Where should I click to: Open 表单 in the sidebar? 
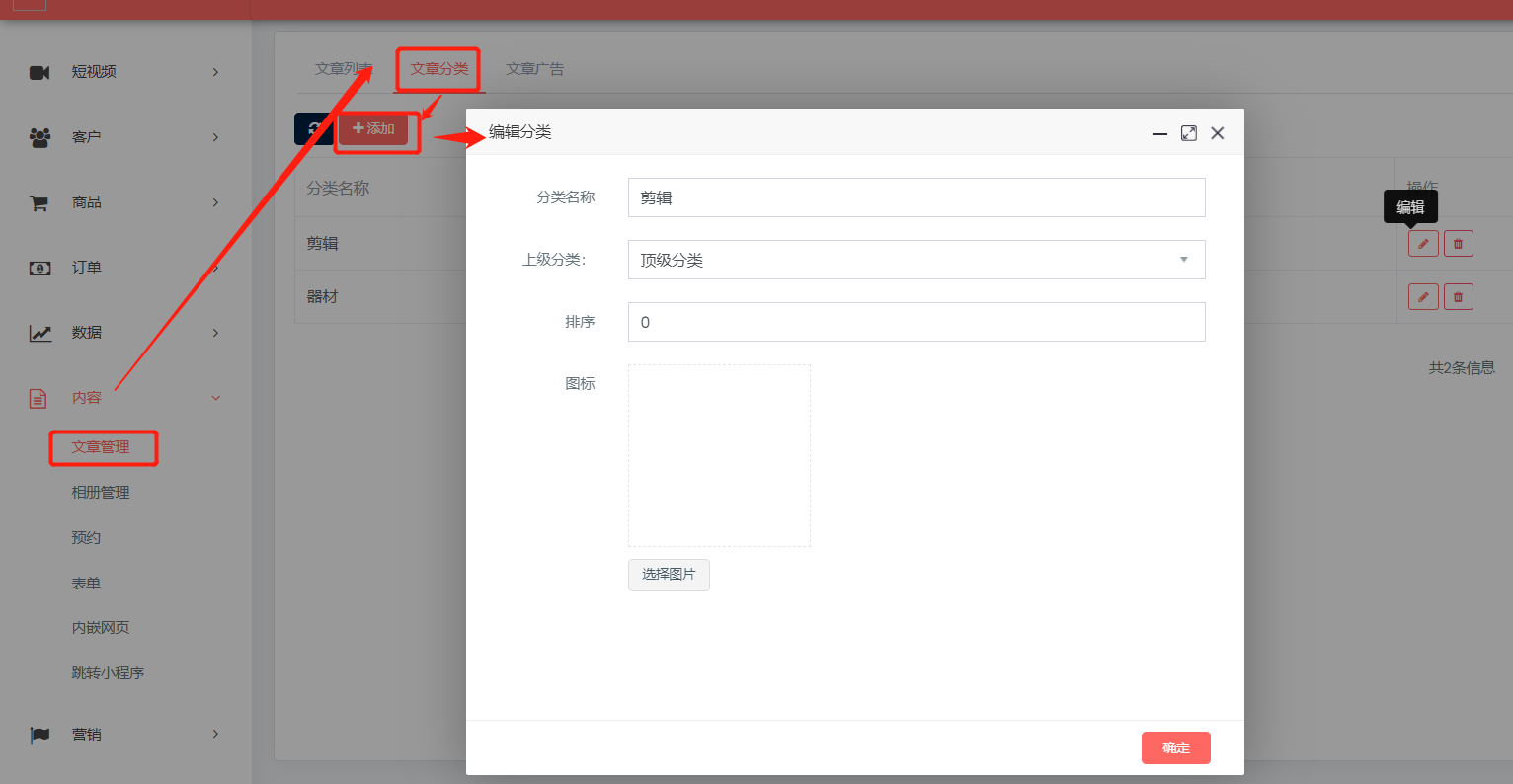[x=86, y=583]
